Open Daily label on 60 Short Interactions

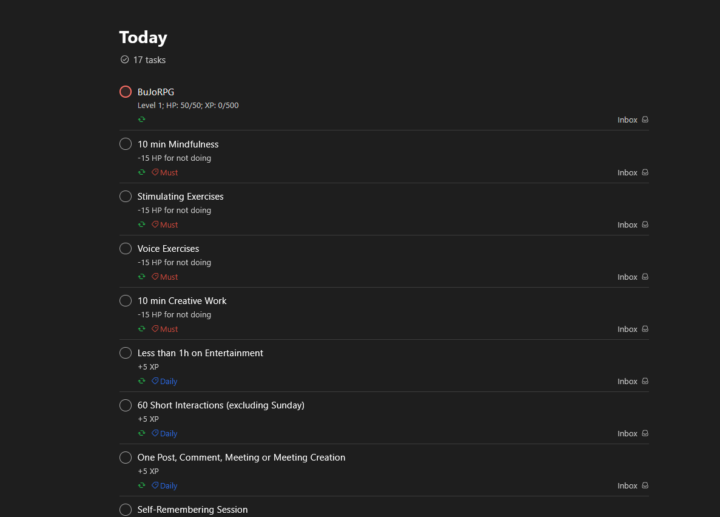pos(164,433)
